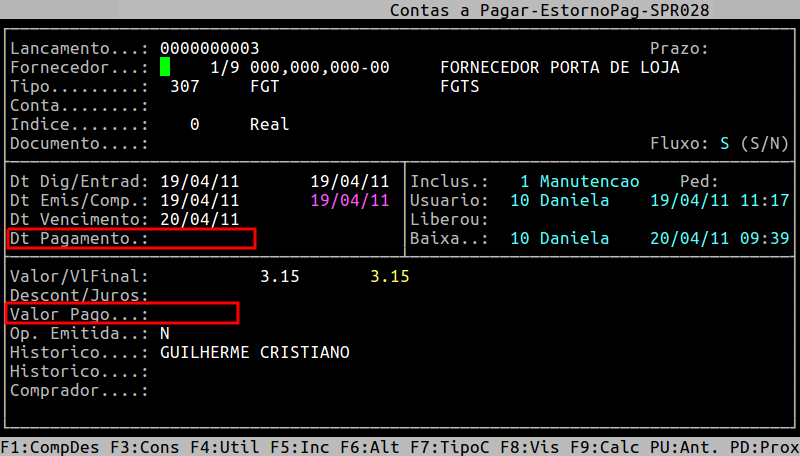Click the green cursor in the Fornecedor field
This screenshot has height=456, width=800.
165,67
